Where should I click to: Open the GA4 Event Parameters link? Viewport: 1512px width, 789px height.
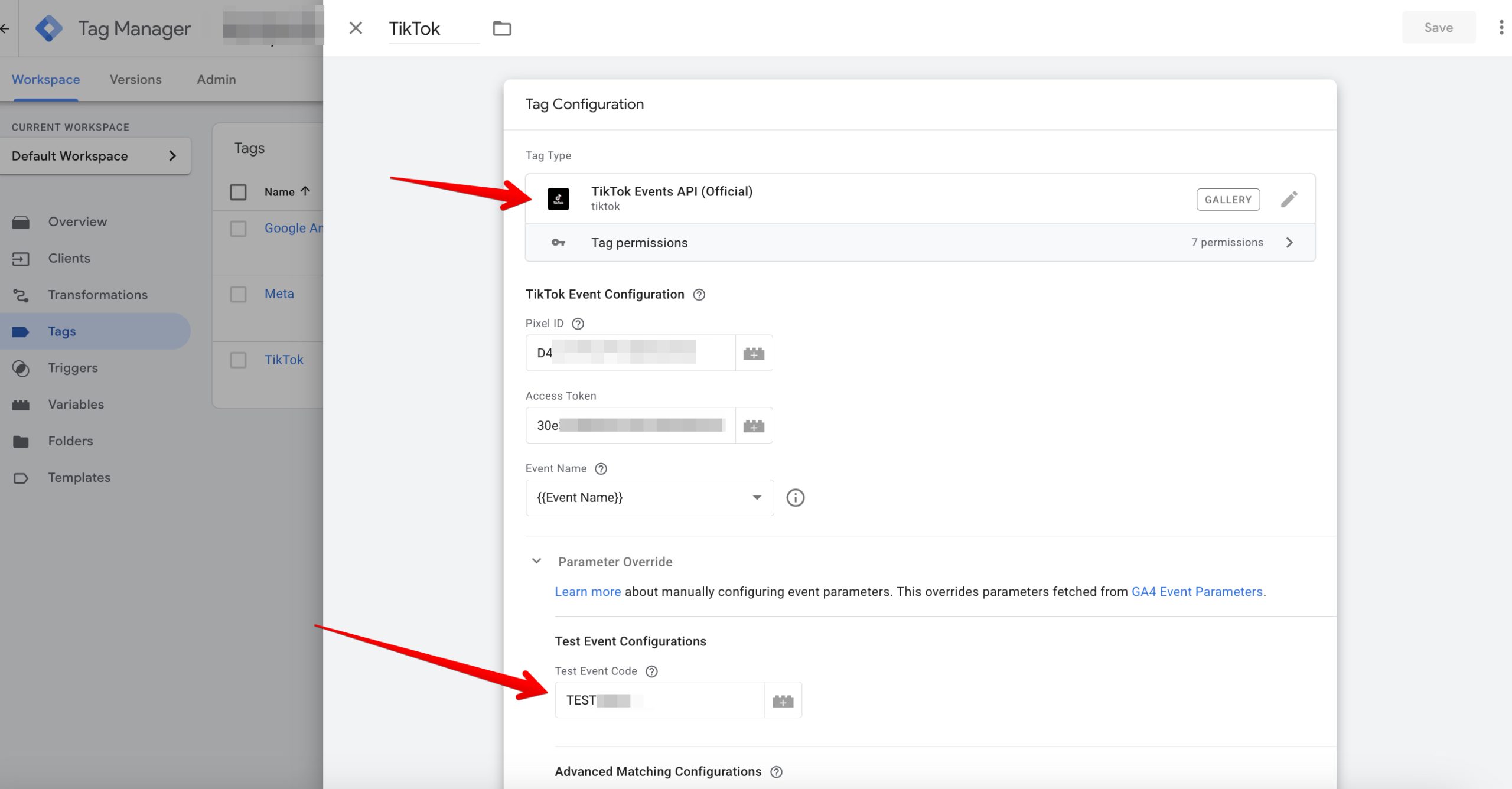pos(1196,591)
